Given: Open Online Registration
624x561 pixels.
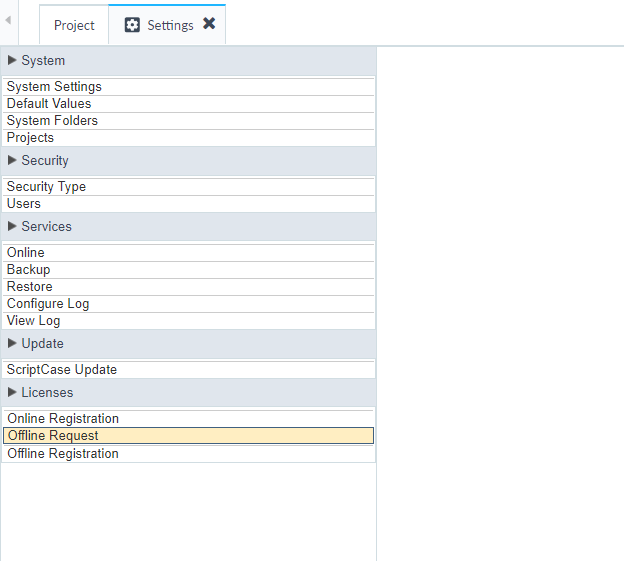Looking at the screenshot, I should coord(188,419).
